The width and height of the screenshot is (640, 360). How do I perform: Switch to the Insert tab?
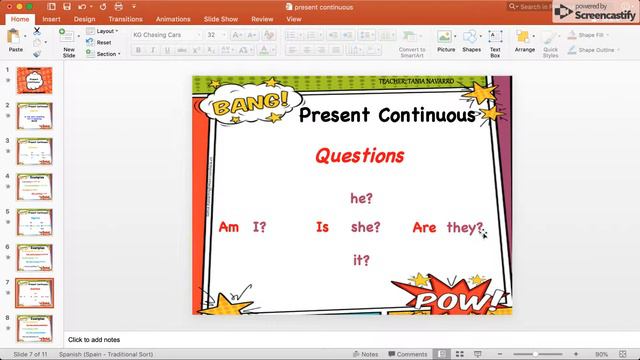click(x=51, y=19)
